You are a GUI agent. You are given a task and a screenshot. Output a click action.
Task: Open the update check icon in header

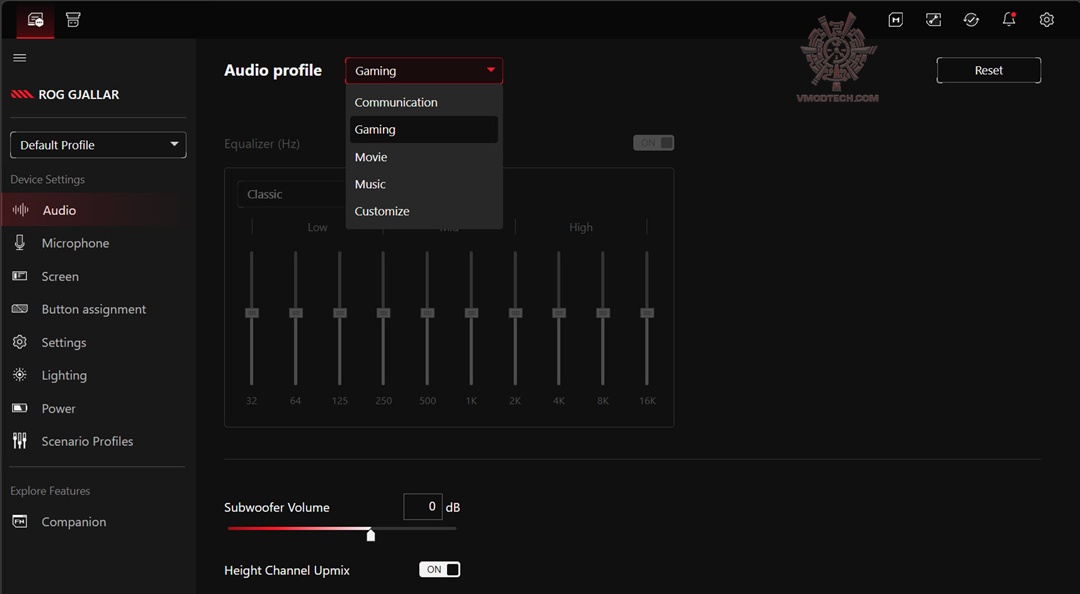(971, 20)
